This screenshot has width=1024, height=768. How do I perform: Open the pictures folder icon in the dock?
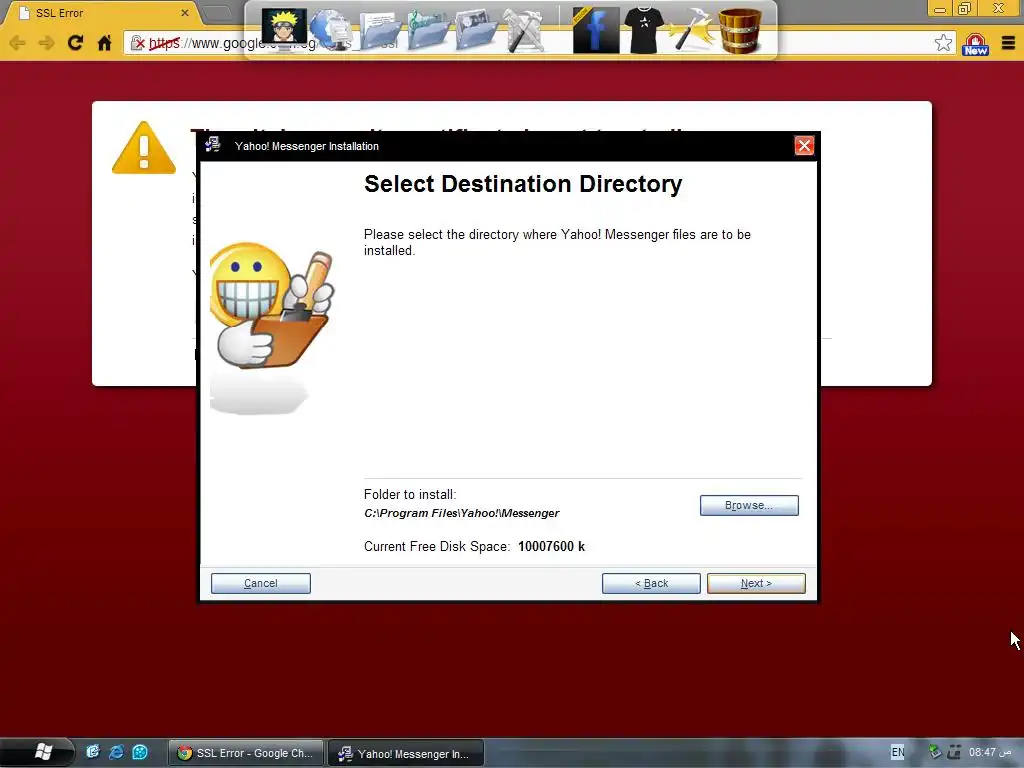click(476, 30)
